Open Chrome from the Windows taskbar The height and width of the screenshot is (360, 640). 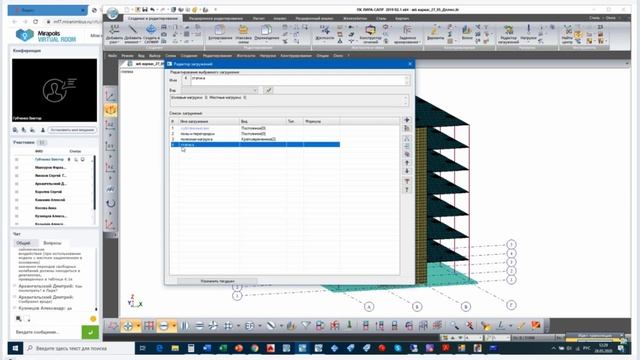coord(255,348)
